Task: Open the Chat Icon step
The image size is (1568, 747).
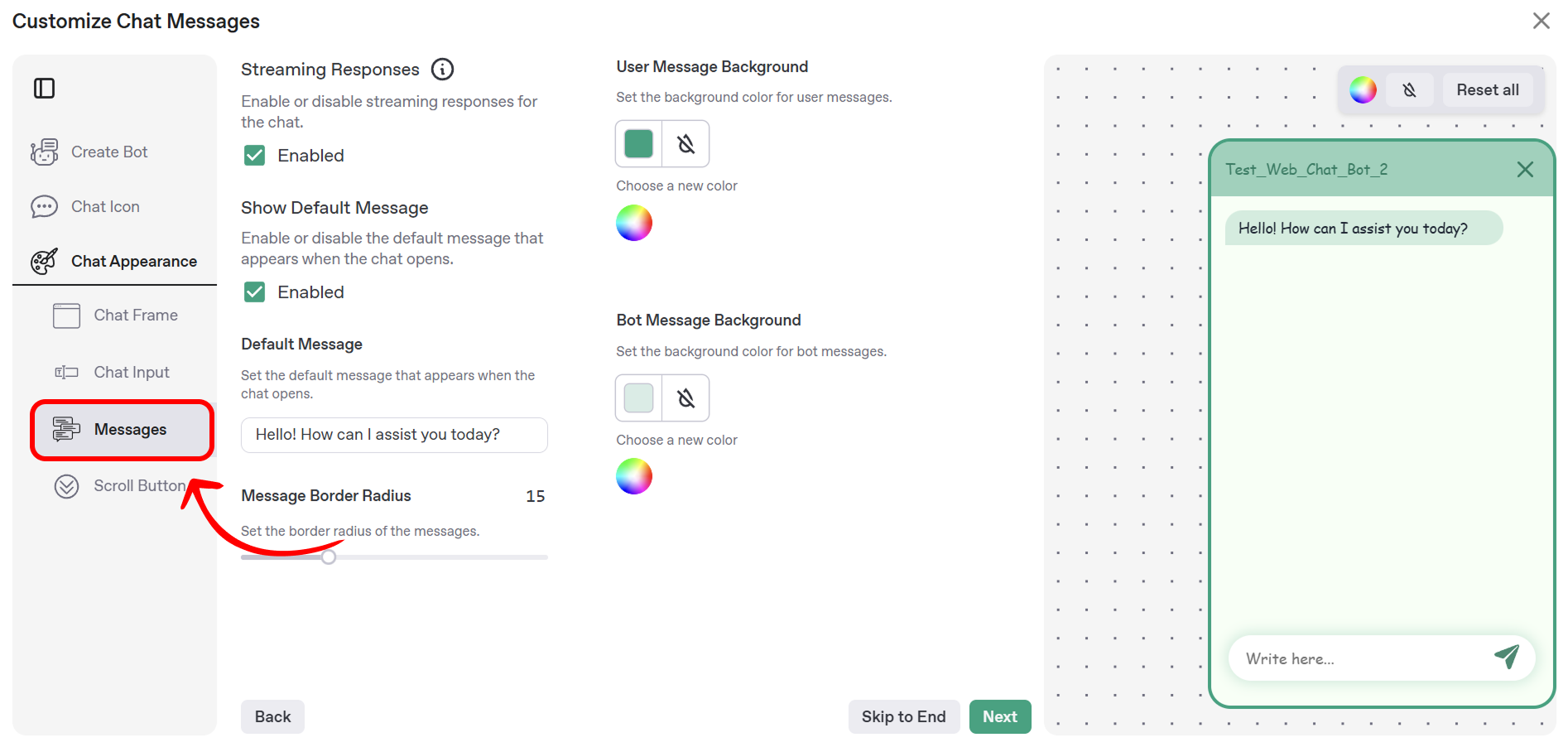Action: (85, 206)
